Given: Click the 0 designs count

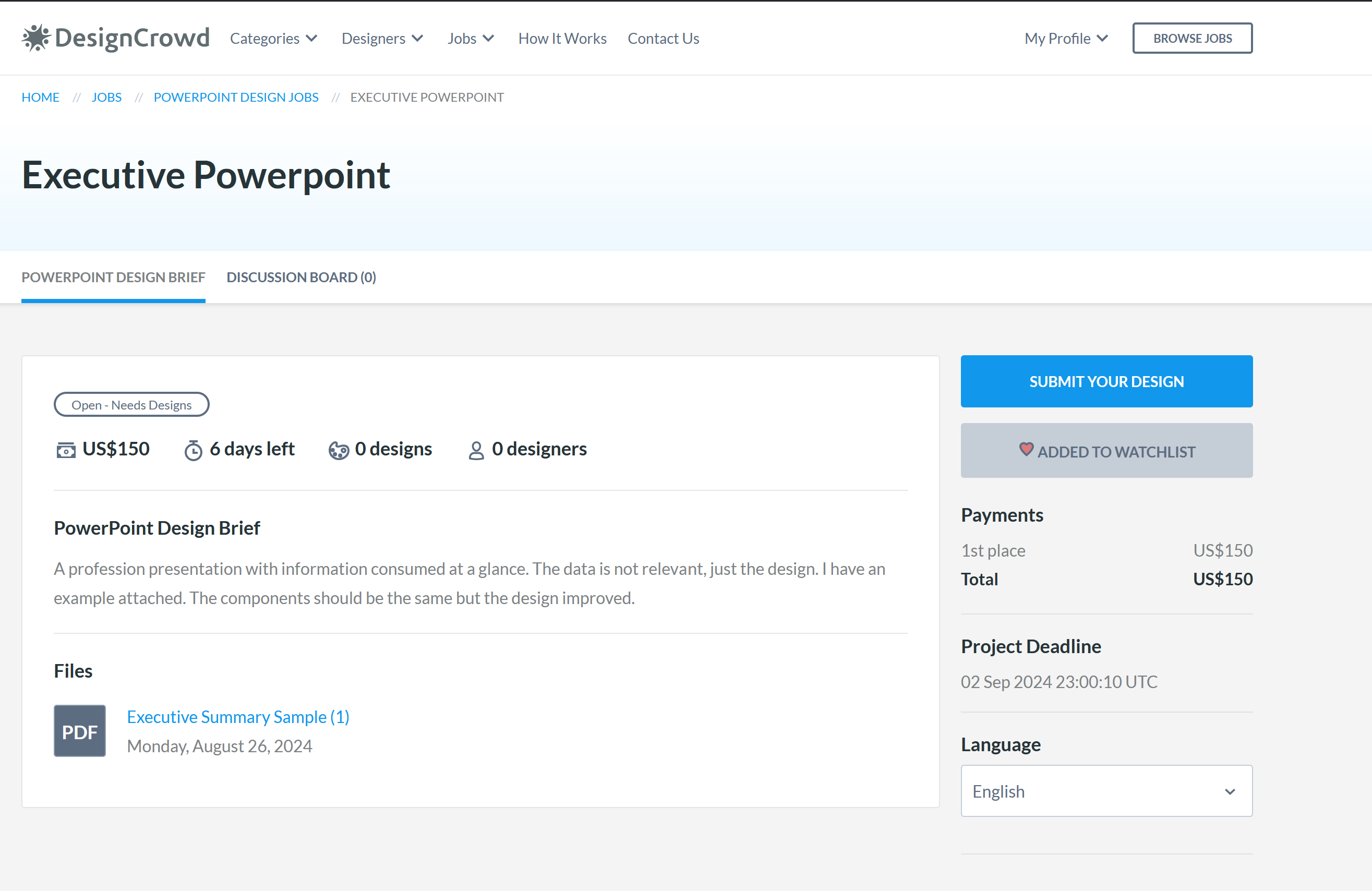Looking at the screenshot, I should (x=393, y=449).
